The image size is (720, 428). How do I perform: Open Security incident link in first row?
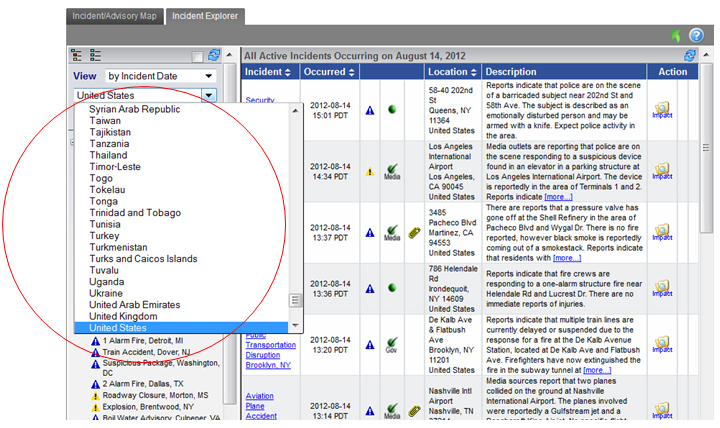(260, 100)
